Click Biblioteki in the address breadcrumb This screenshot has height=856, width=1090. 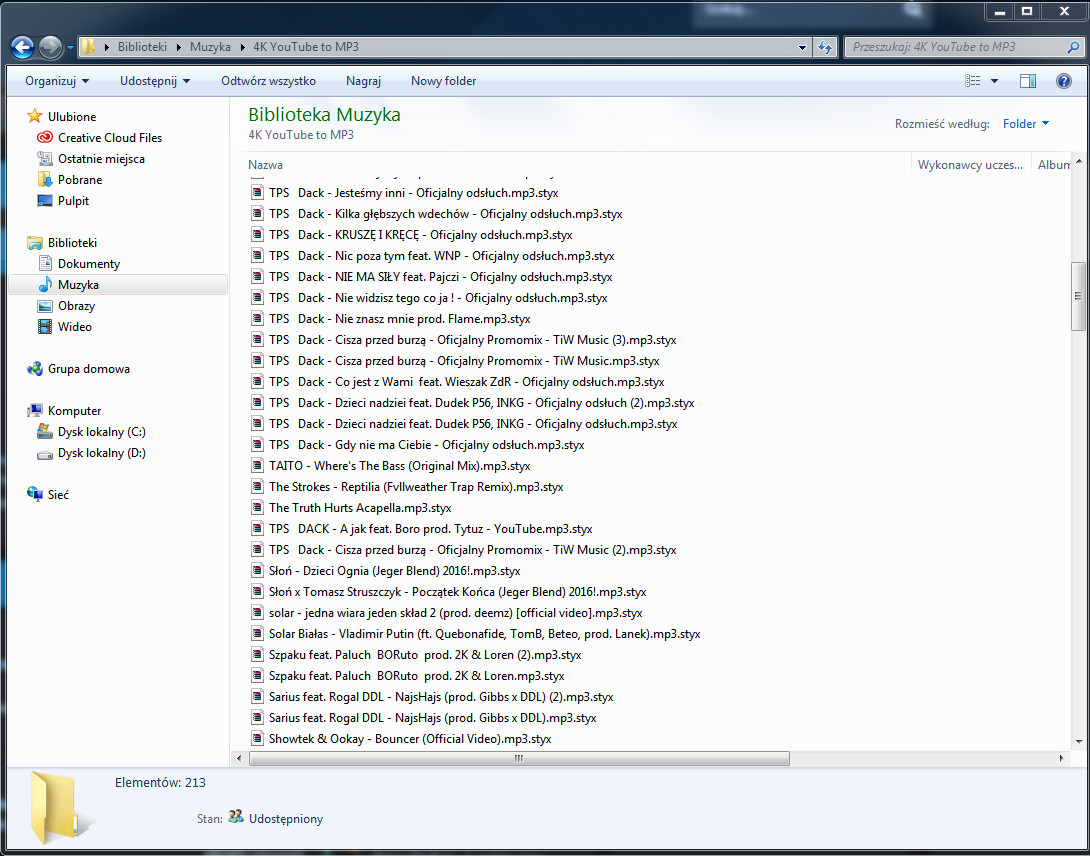143,47
